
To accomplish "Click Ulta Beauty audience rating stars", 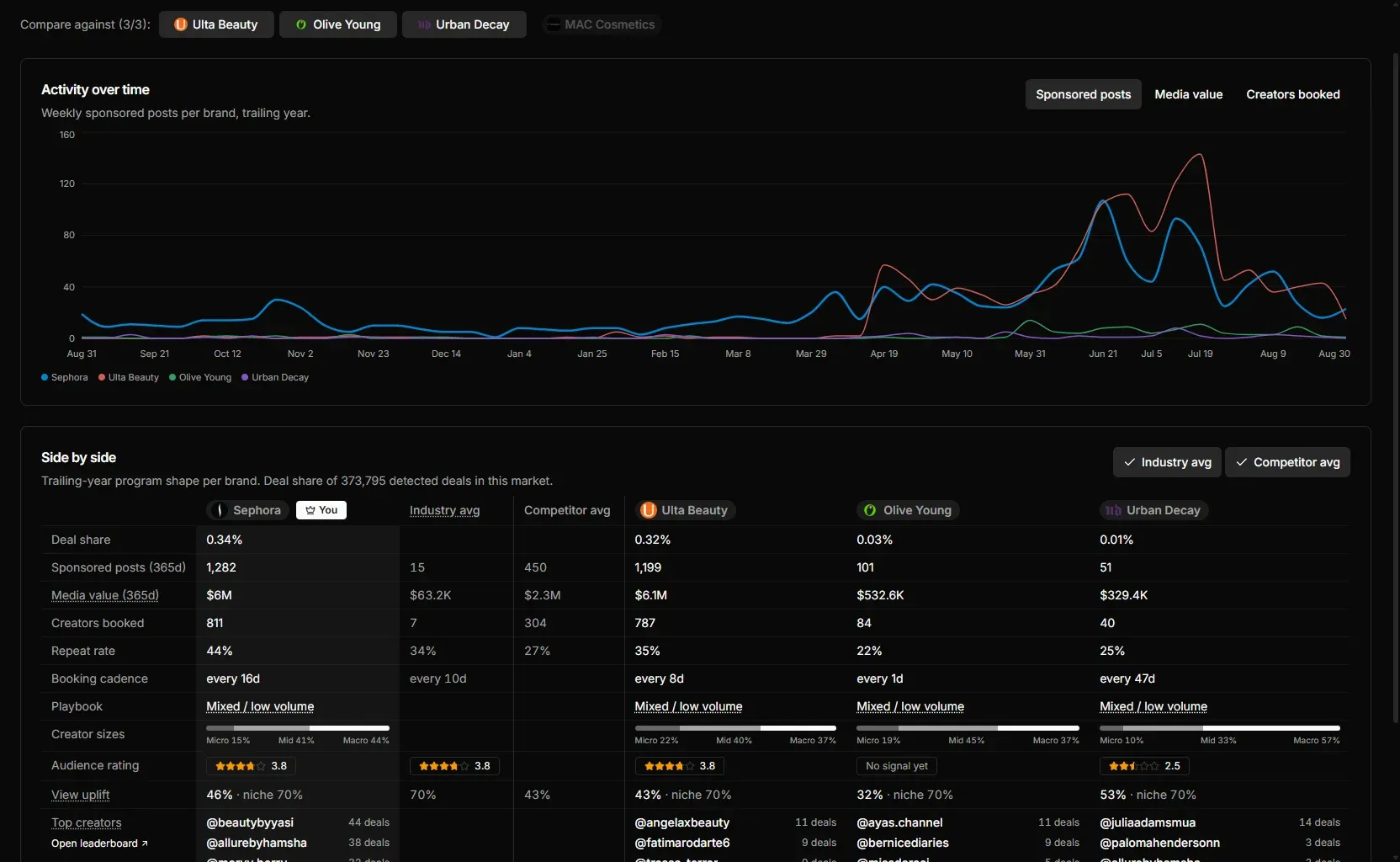I will click(669, 766).
